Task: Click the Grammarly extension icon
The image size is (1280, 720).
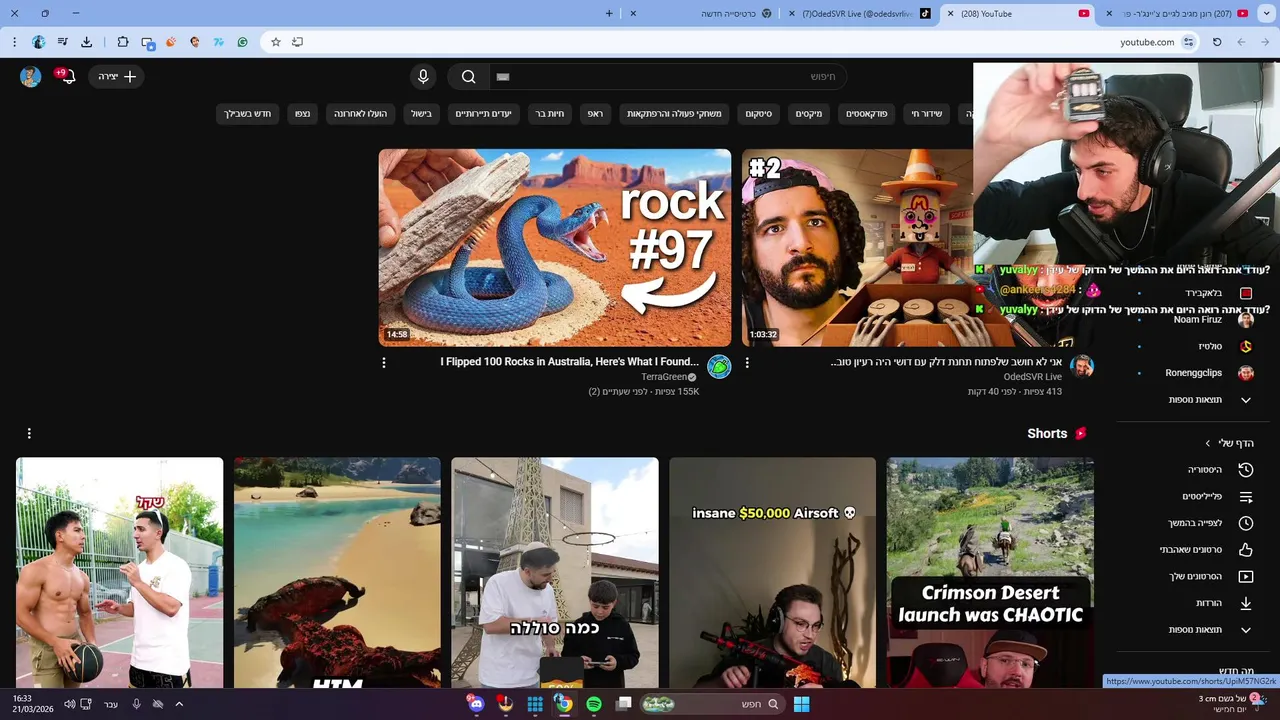Action: coord(242,42)
